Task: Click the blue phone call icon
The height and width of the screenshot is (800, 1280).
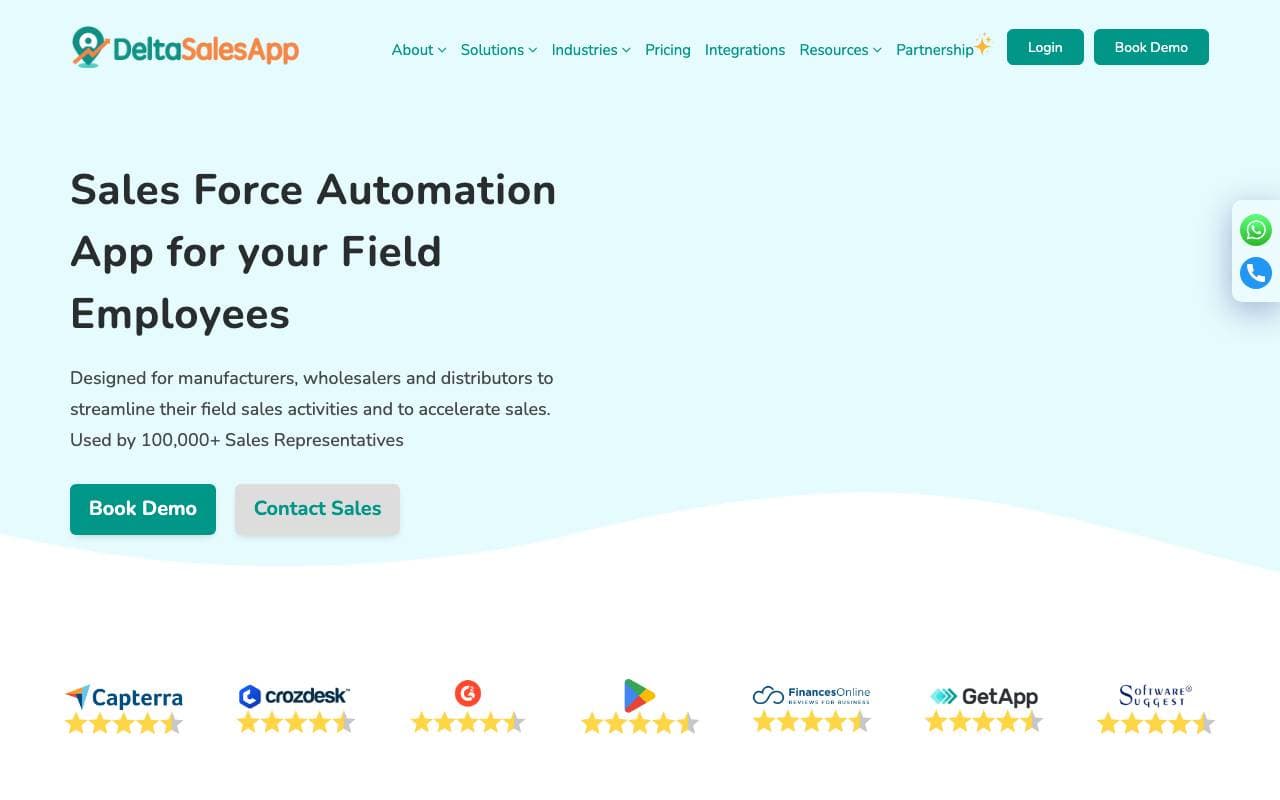Action: click(1256, 273)
